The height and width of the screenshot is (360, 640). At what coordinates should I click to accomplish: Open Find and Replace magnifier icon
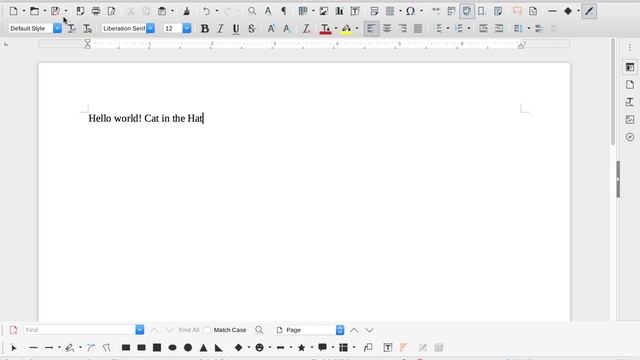pos(252,11)
